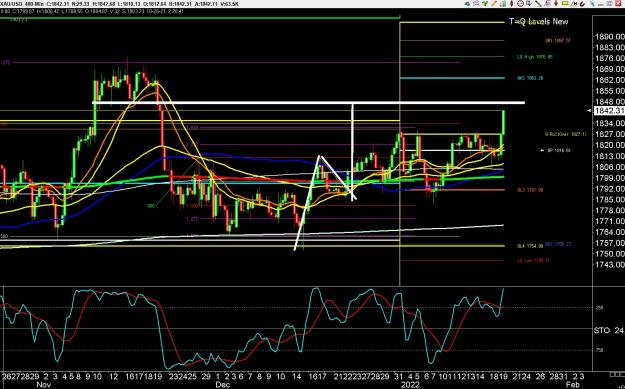Click the icon just left of the magnet
Screen dimensions: 625x389
click(x=574, y=4)
